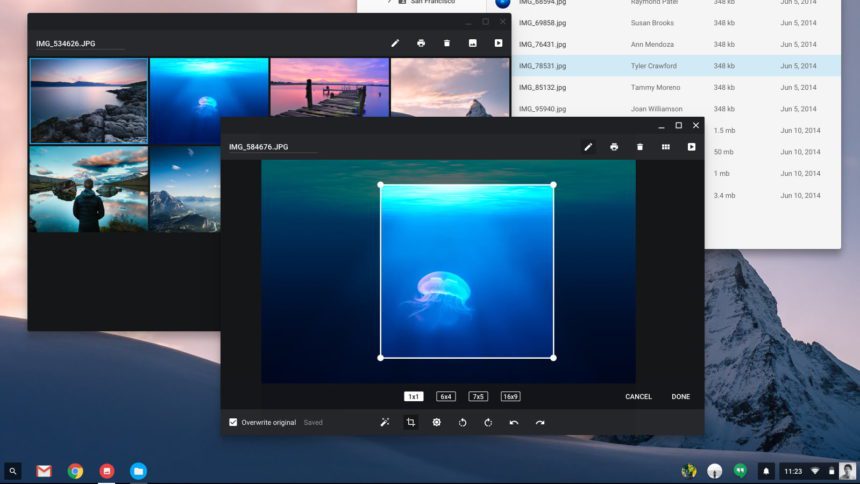
Task: Open the launcher search icon on shelf
Action: (13, 471)
